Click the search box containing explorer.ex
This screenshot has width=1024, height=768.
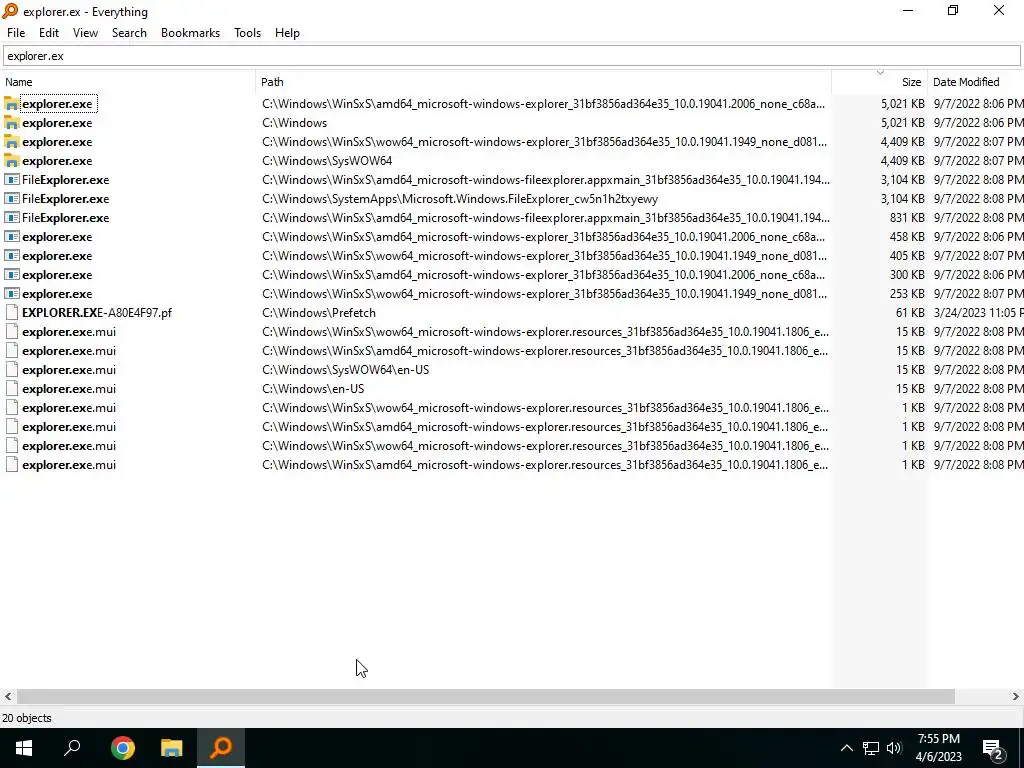[x=512, y=56]
